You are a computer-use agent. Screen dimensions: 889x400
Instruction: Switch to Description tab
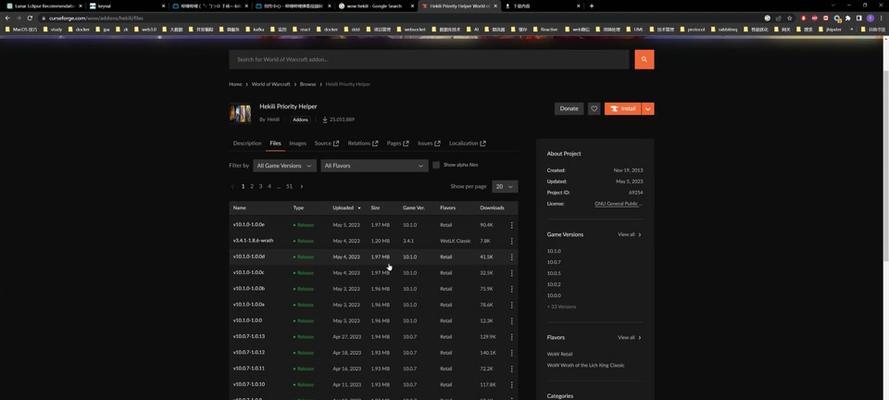(247, 143)
